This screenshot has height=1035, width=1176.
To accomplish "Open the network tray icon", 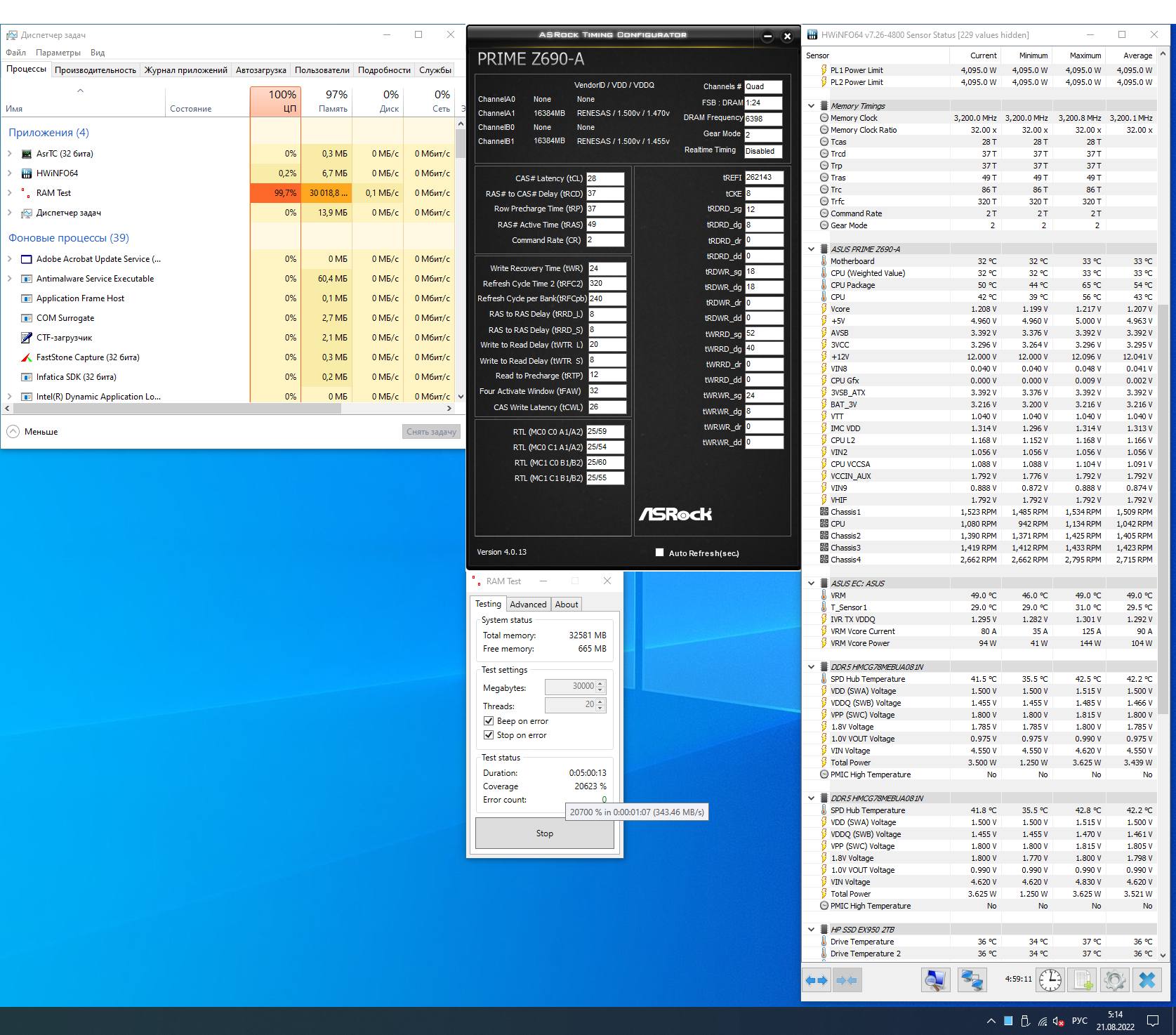I will (1043, 1021).
